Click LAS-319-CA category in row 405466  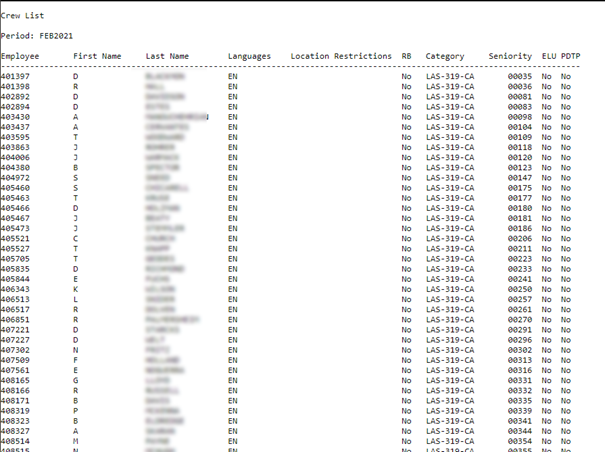point(450,208)
